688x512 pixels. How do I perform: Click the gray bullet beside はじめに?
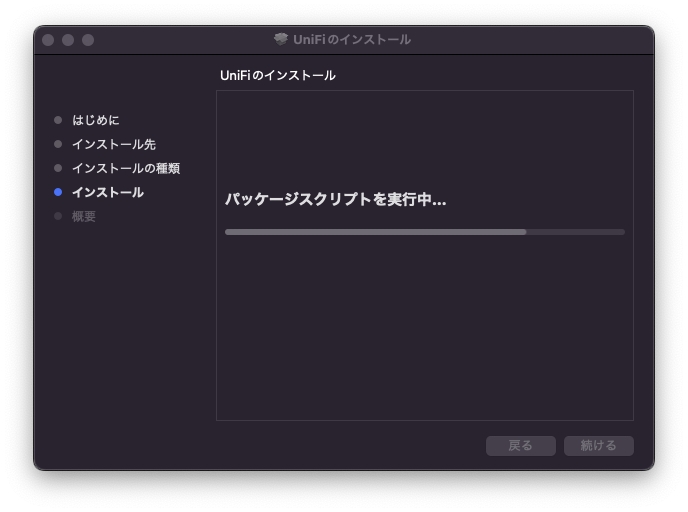pyautogui.click(x=58, y=120)
